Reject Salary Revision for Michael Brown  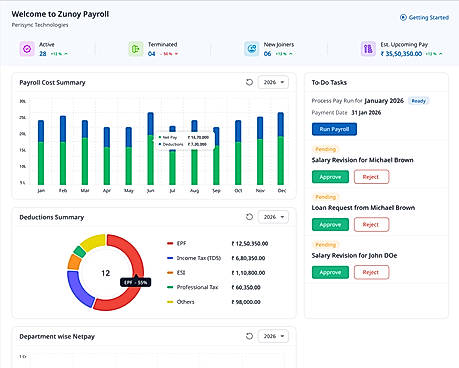click(x=371, y=177)
